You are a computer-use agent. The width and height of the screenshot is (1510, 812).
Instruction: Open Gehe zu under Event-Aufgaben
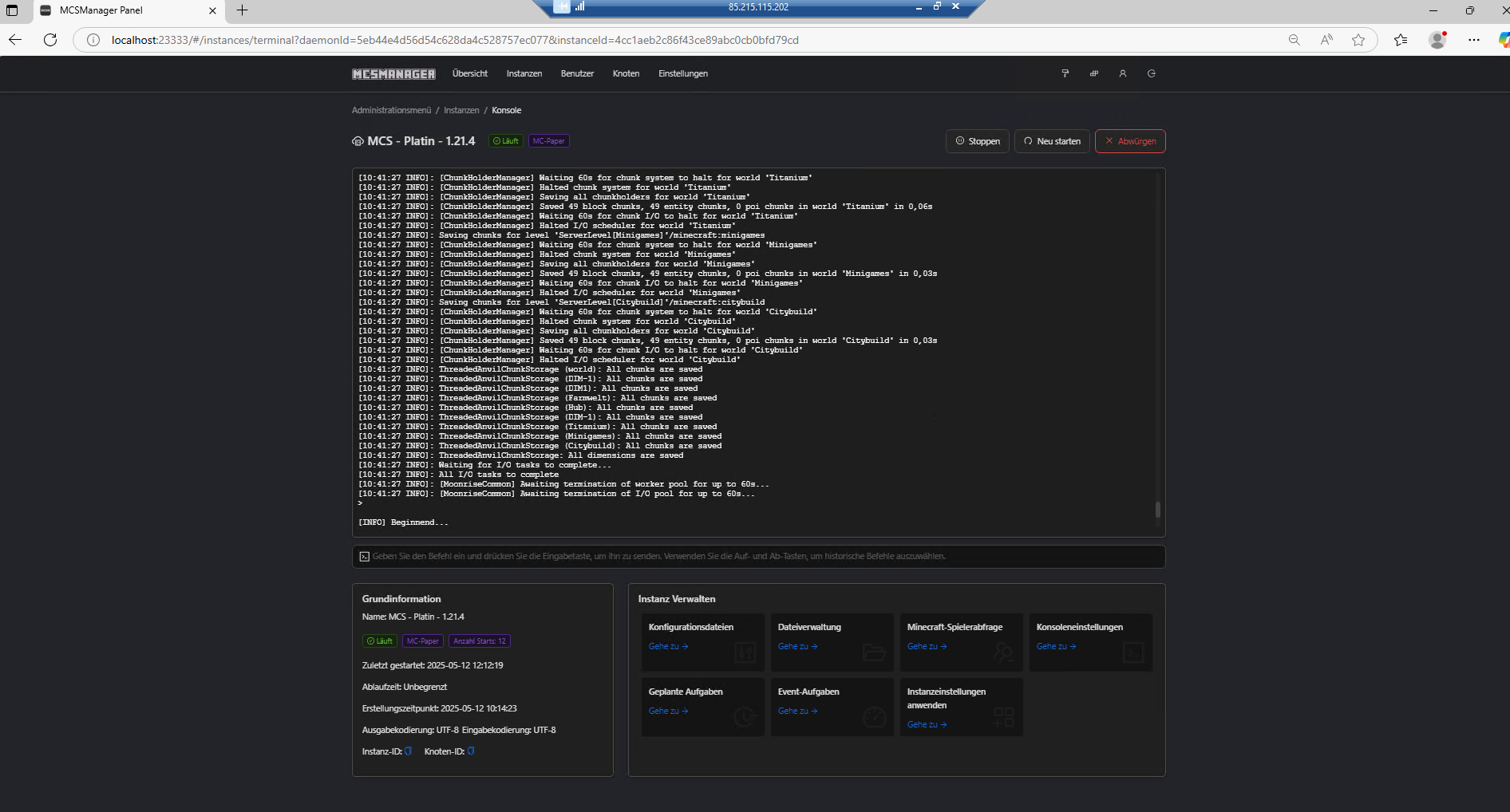797,711
